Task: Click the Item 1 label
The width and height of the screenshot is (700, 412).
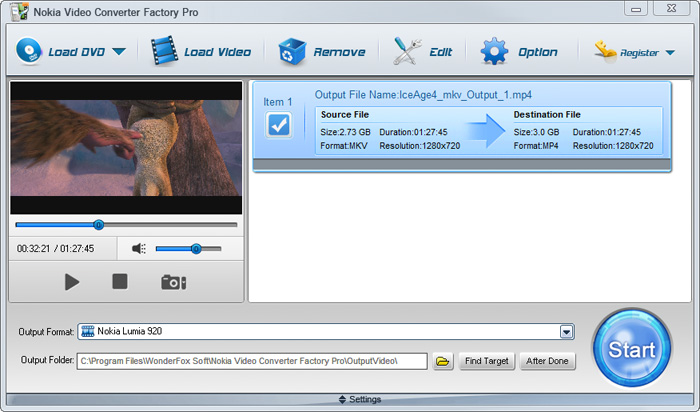Action: pos(277,102)
